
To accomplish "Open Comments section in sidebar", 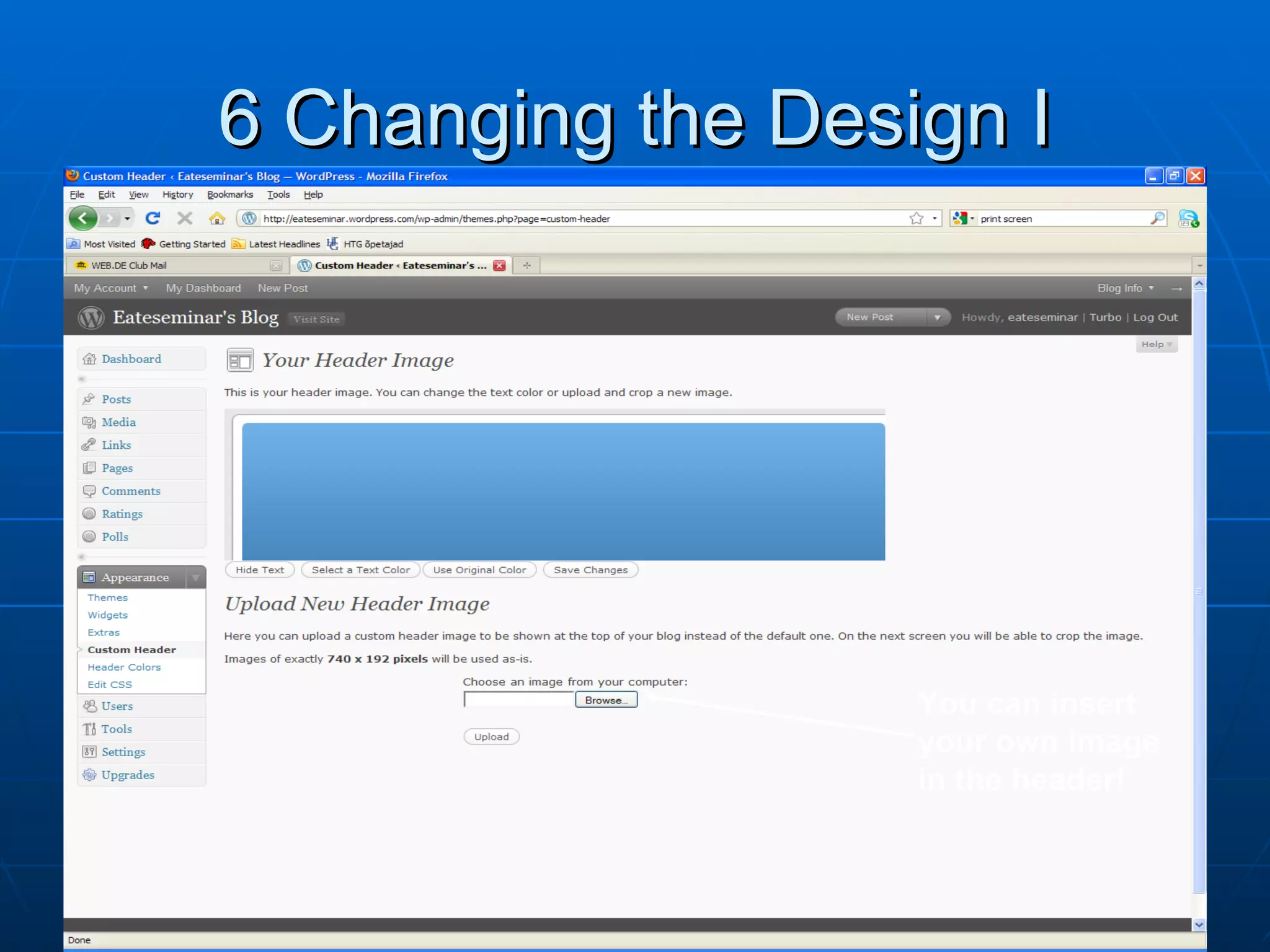I will (141, 491).
